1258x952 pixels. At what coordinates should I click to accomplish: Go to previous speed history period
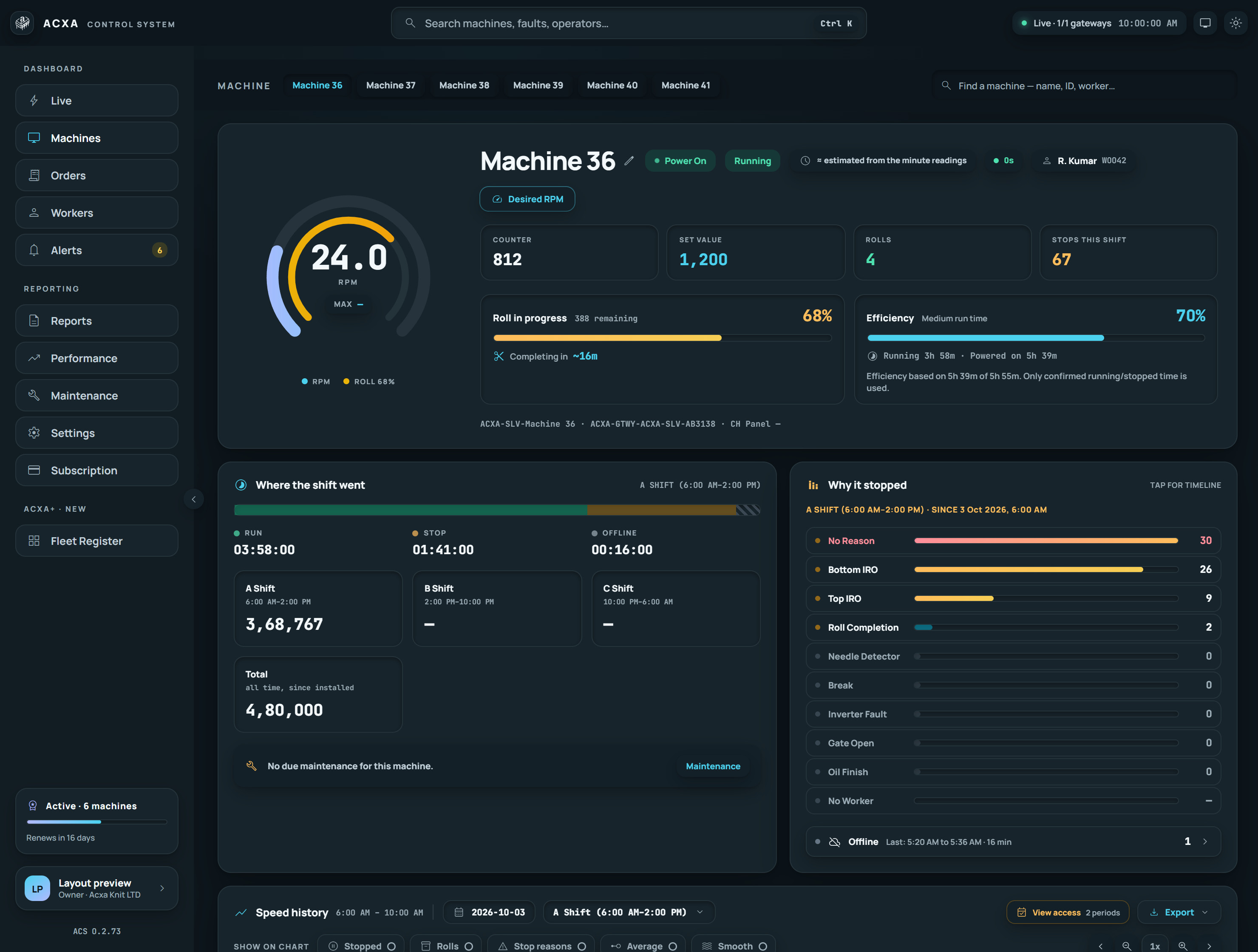(1100, 946)
